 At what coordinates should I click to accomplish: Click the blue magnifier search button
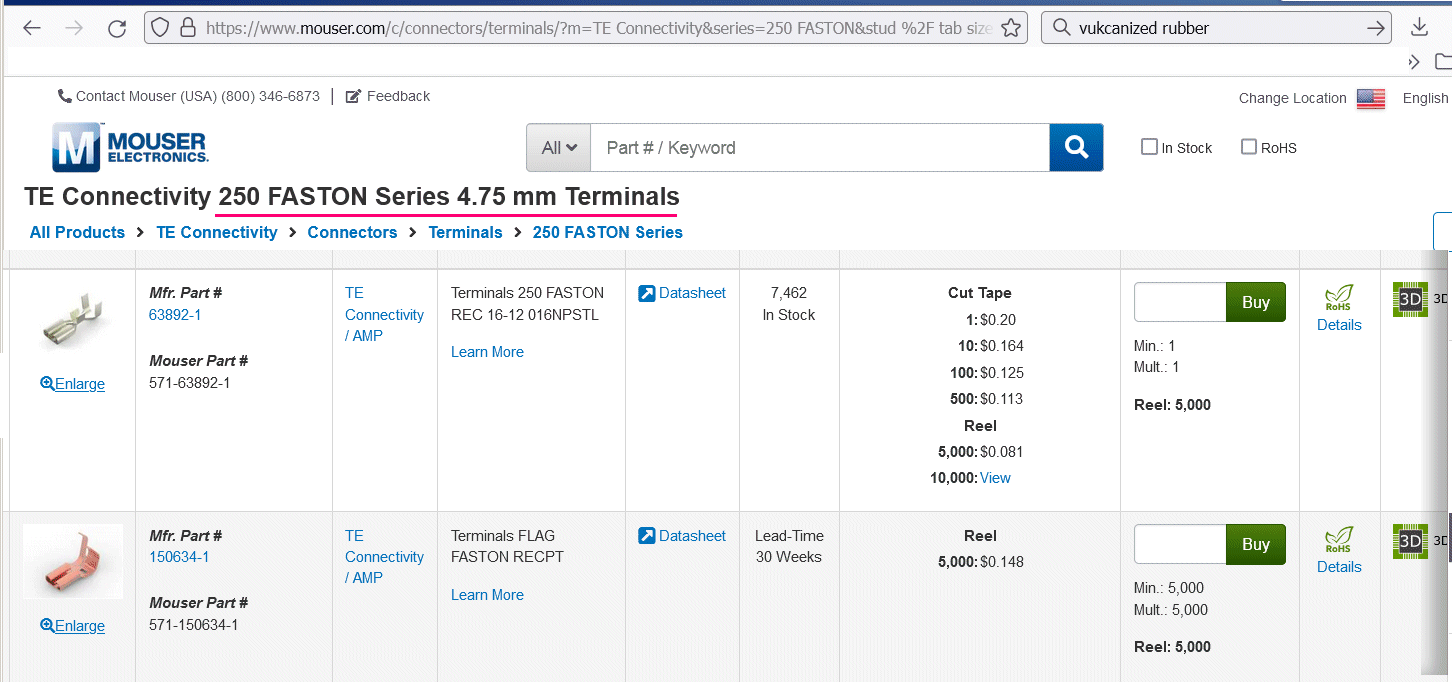pyautogui.click(x=1076, y=148)
